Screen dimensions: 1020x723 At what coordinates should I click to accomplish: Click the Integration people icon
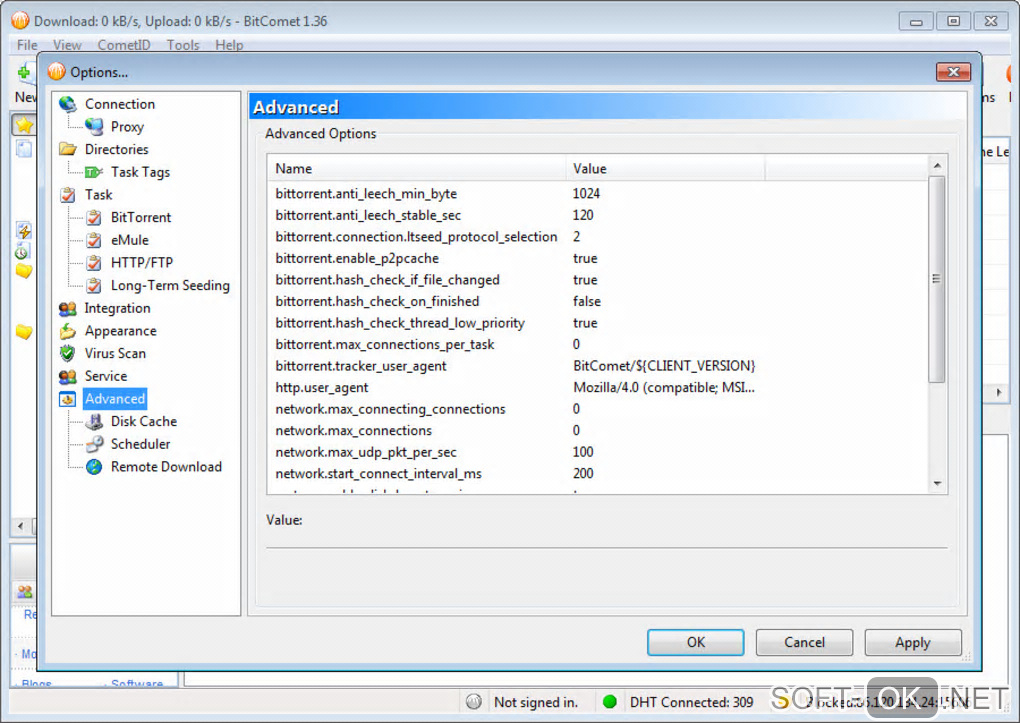(68, 308)
